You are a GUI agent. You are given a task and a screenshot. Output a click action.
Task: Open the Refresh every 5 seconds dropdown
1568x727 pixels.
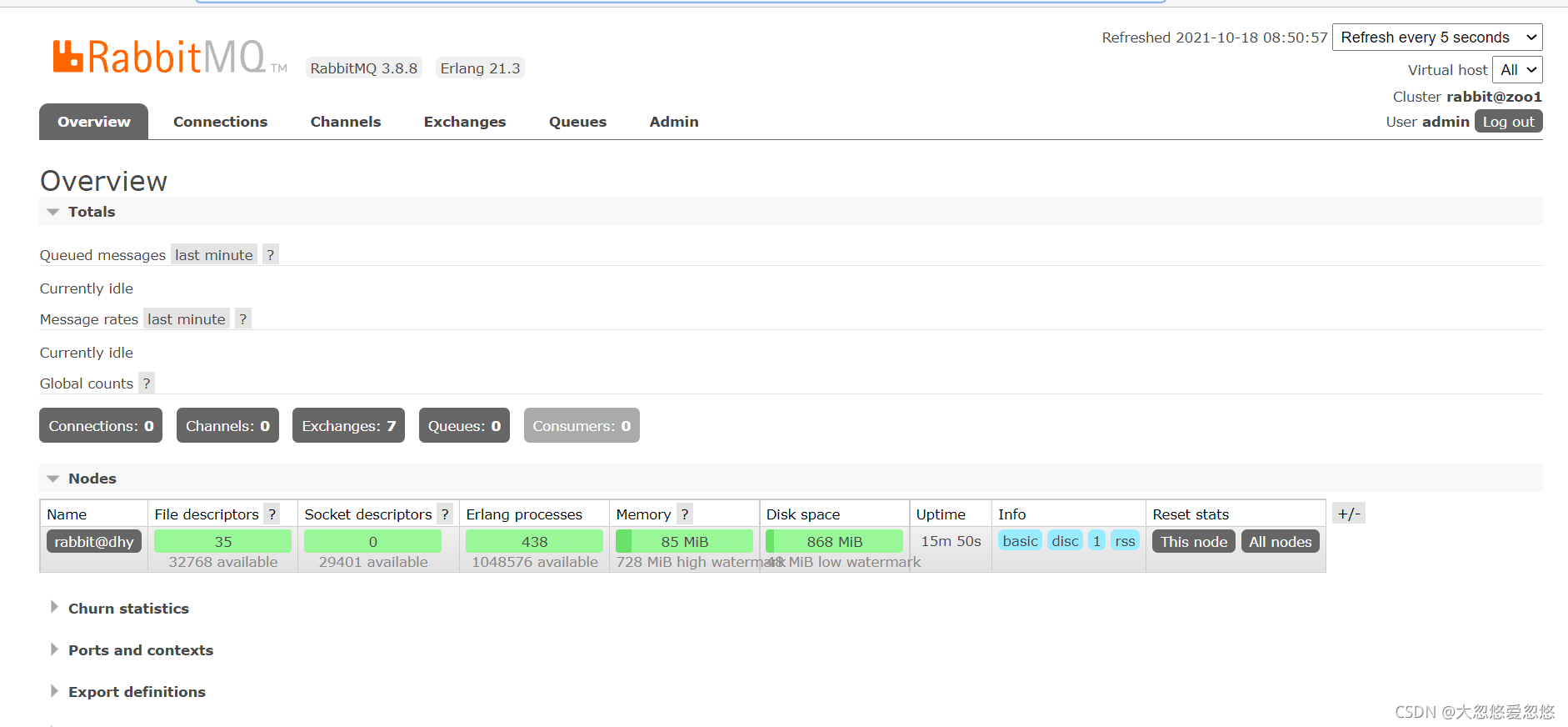click(x=1437, y=38)
